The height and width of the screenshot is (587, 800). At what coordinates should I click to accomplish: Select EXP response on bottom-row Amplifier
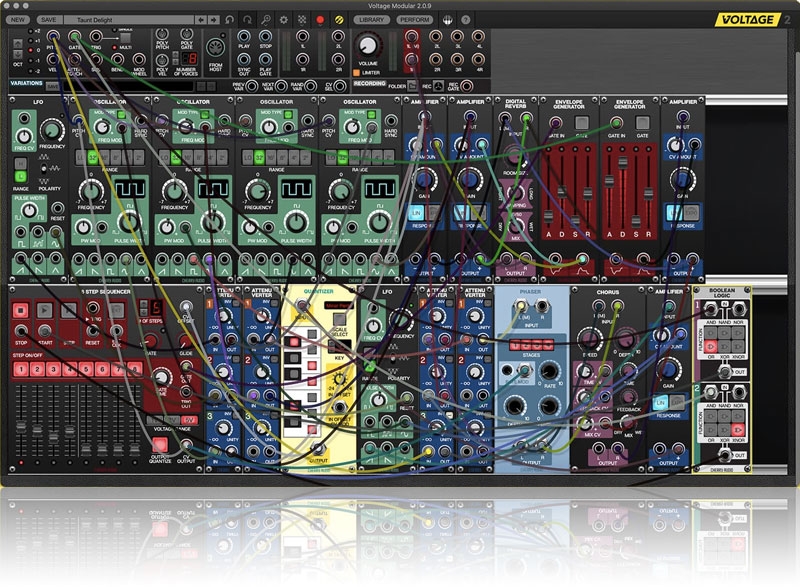677,403
